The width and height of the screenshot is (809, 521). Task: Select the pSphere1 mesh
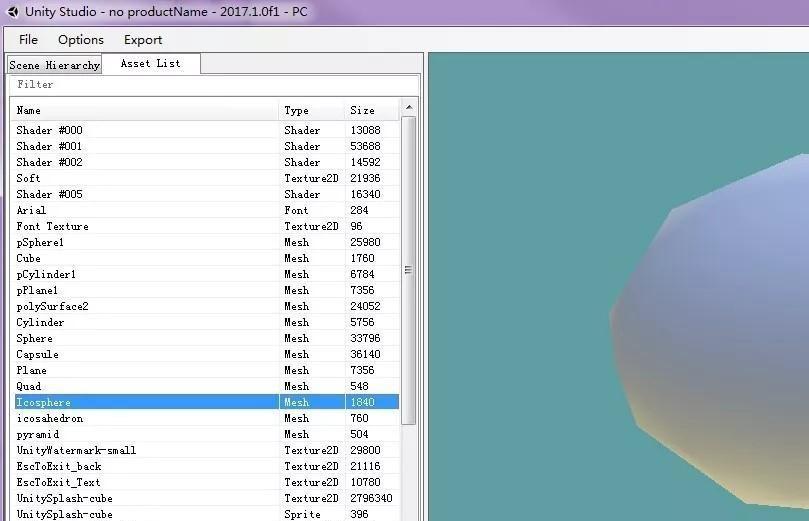coord(206,242)
